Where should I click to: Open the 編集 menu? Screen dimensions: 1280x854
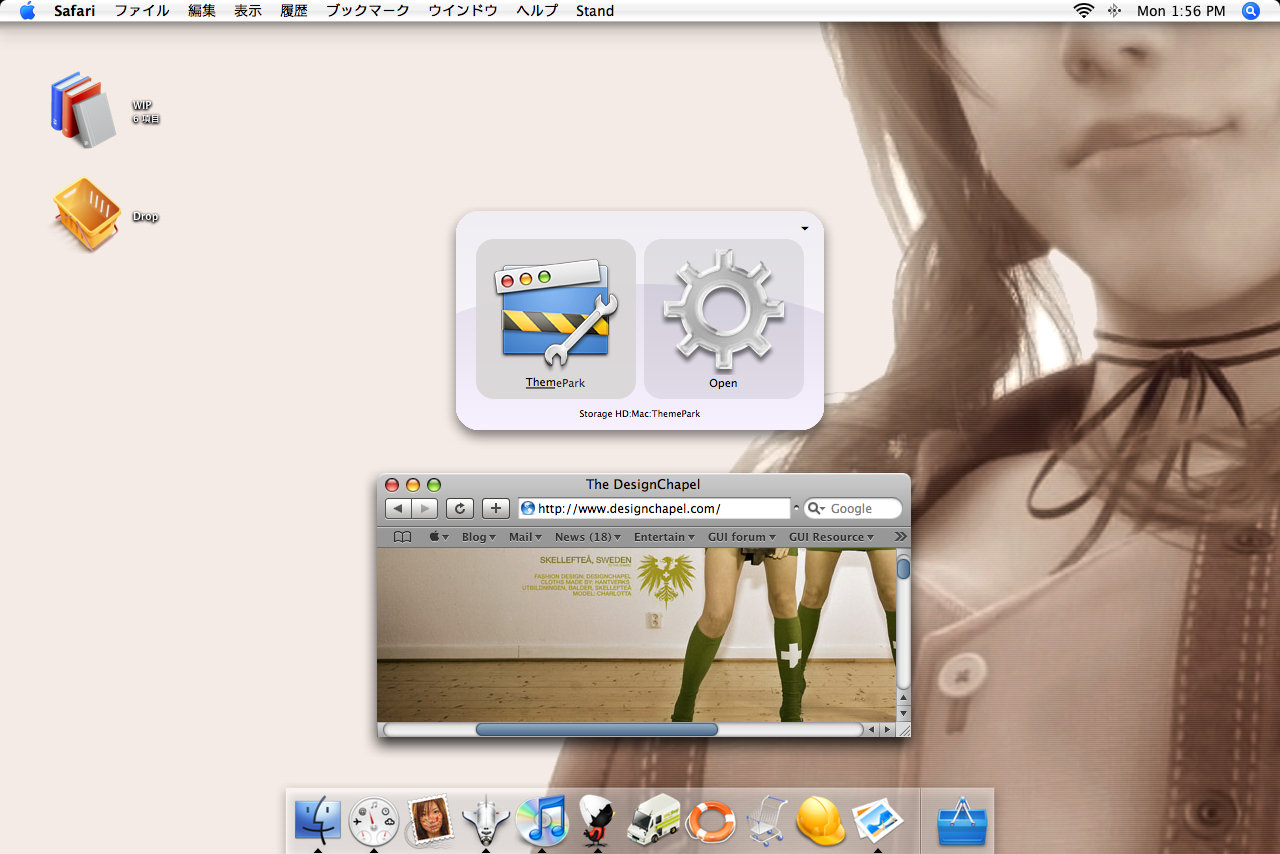point(202,11)
